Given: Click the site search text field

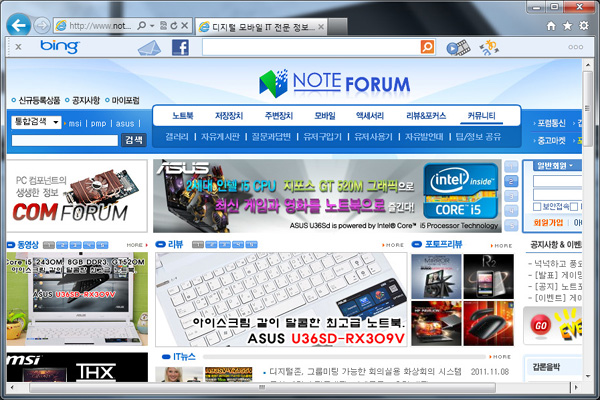Looking at the screenshot, I should point(65,140).
